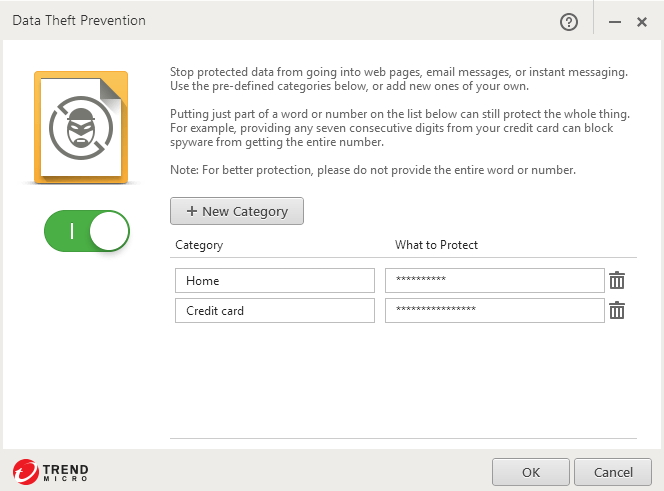664x491 pixels.
Task: Delete the Credit card category row
Action: (617, 311)
